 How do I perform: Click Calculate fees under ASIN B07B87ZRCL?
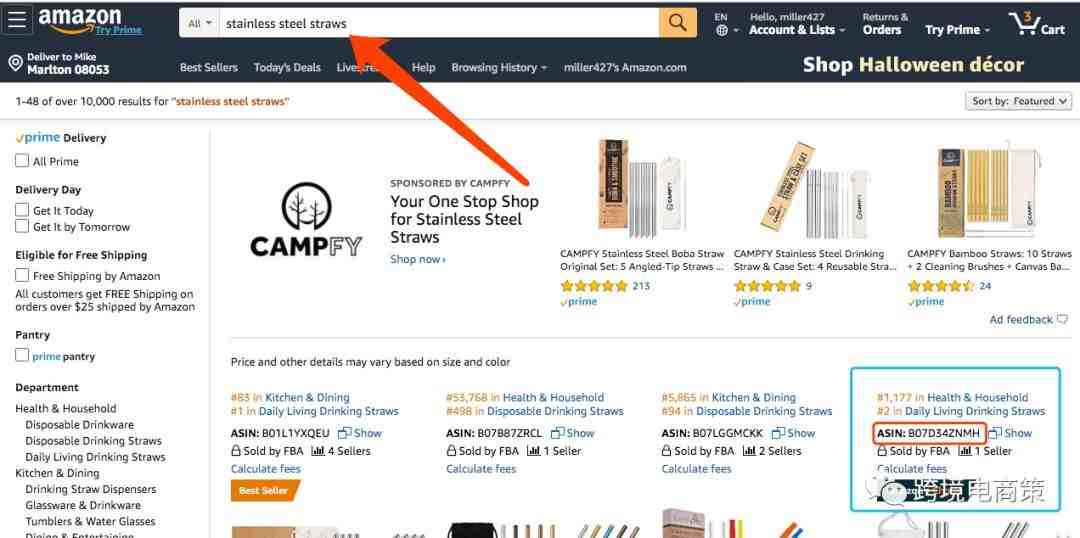click(x=481, y=469)
